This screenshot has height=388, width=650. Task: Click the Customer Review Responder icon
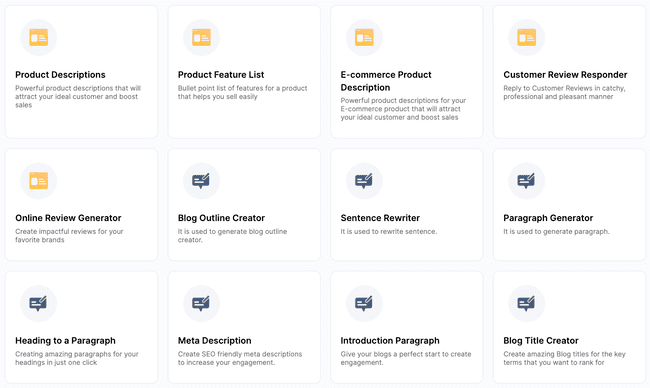[x=527, y=38]
